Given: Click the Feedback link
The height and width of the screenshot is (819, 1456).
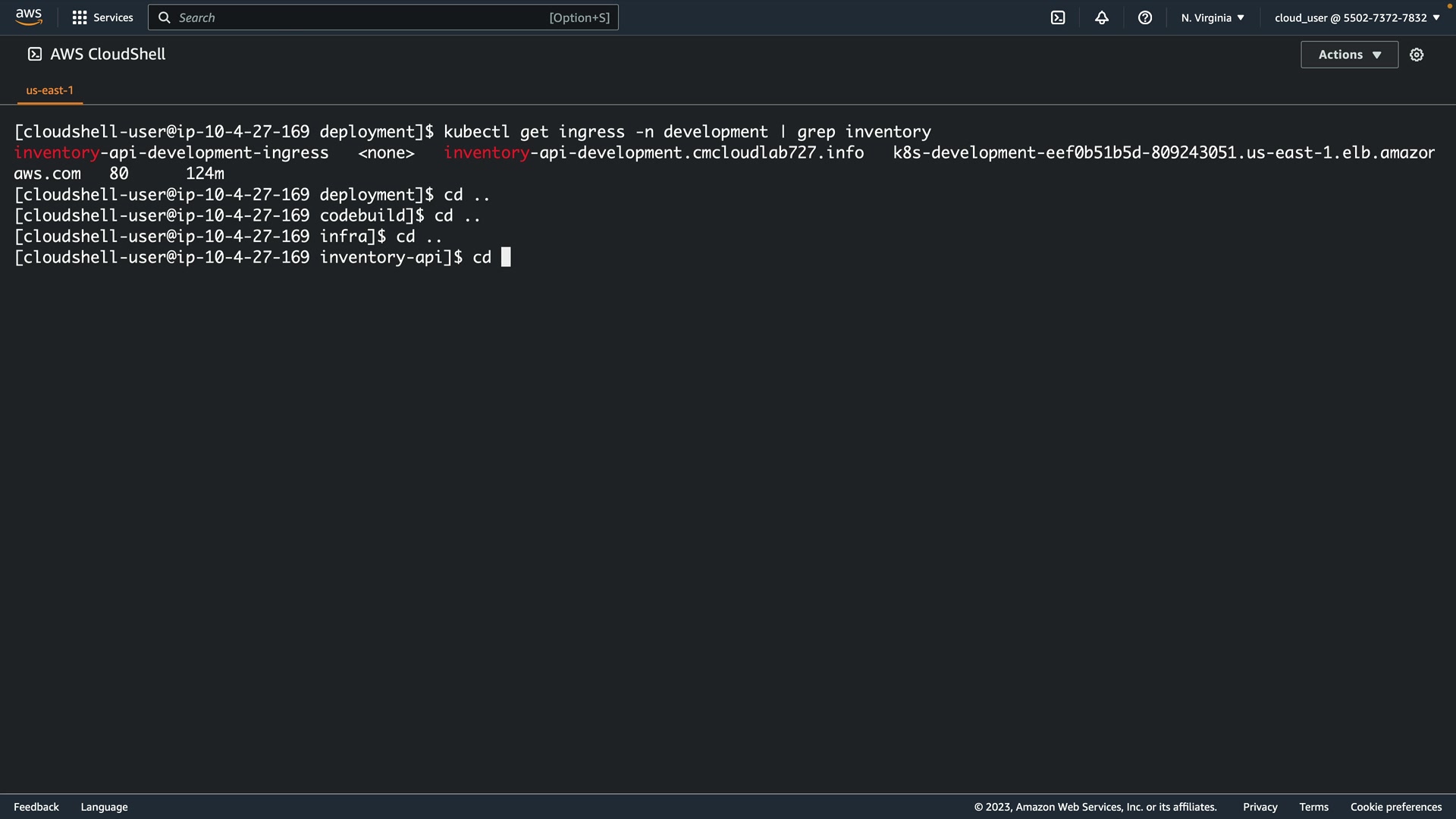Looking at the screenshot, I should pos(36,807).
